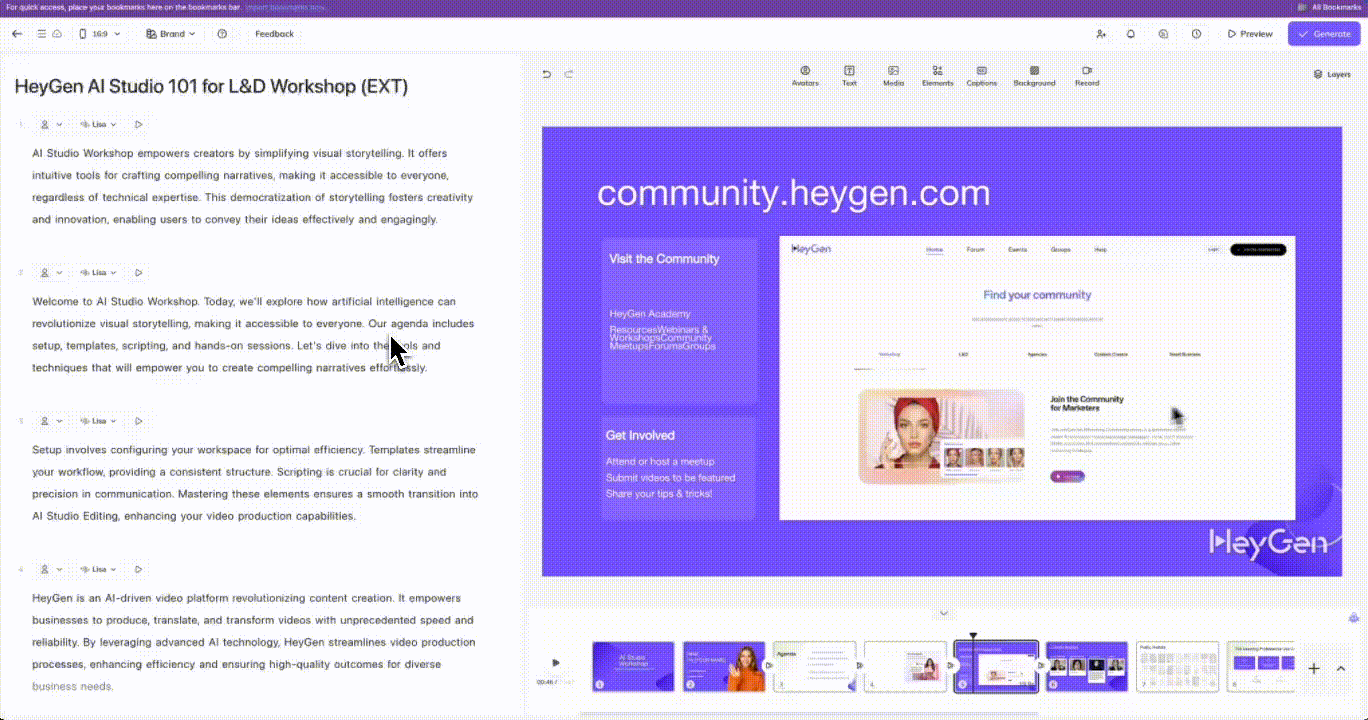Open the Avatars tool
Screen dimensions: 1368x720
805,76
